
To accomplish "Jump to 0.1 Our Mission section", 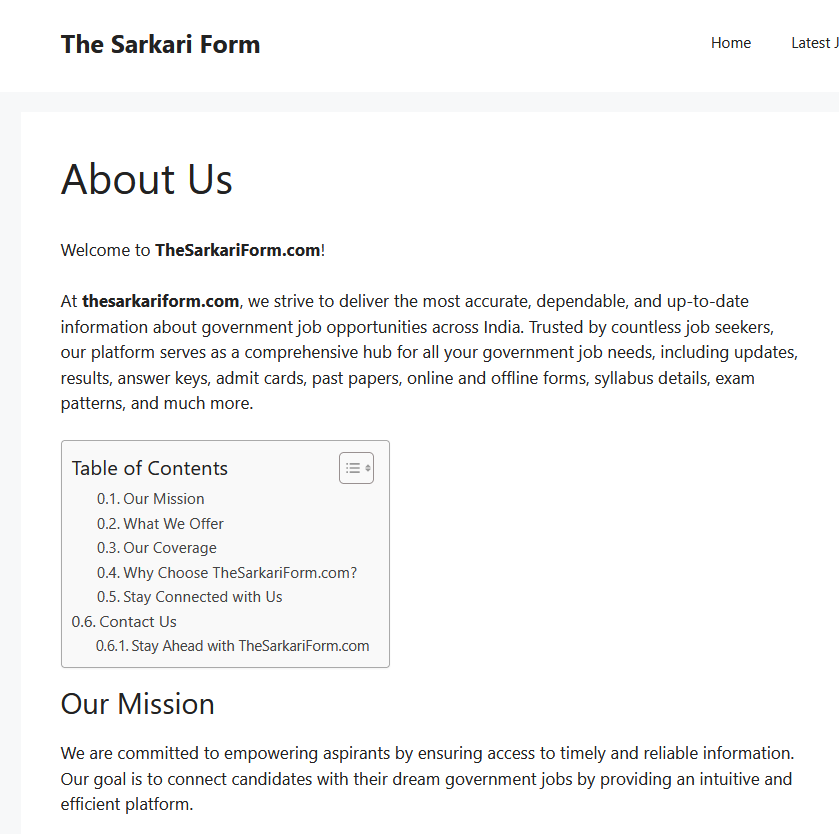I will [150, 499].
